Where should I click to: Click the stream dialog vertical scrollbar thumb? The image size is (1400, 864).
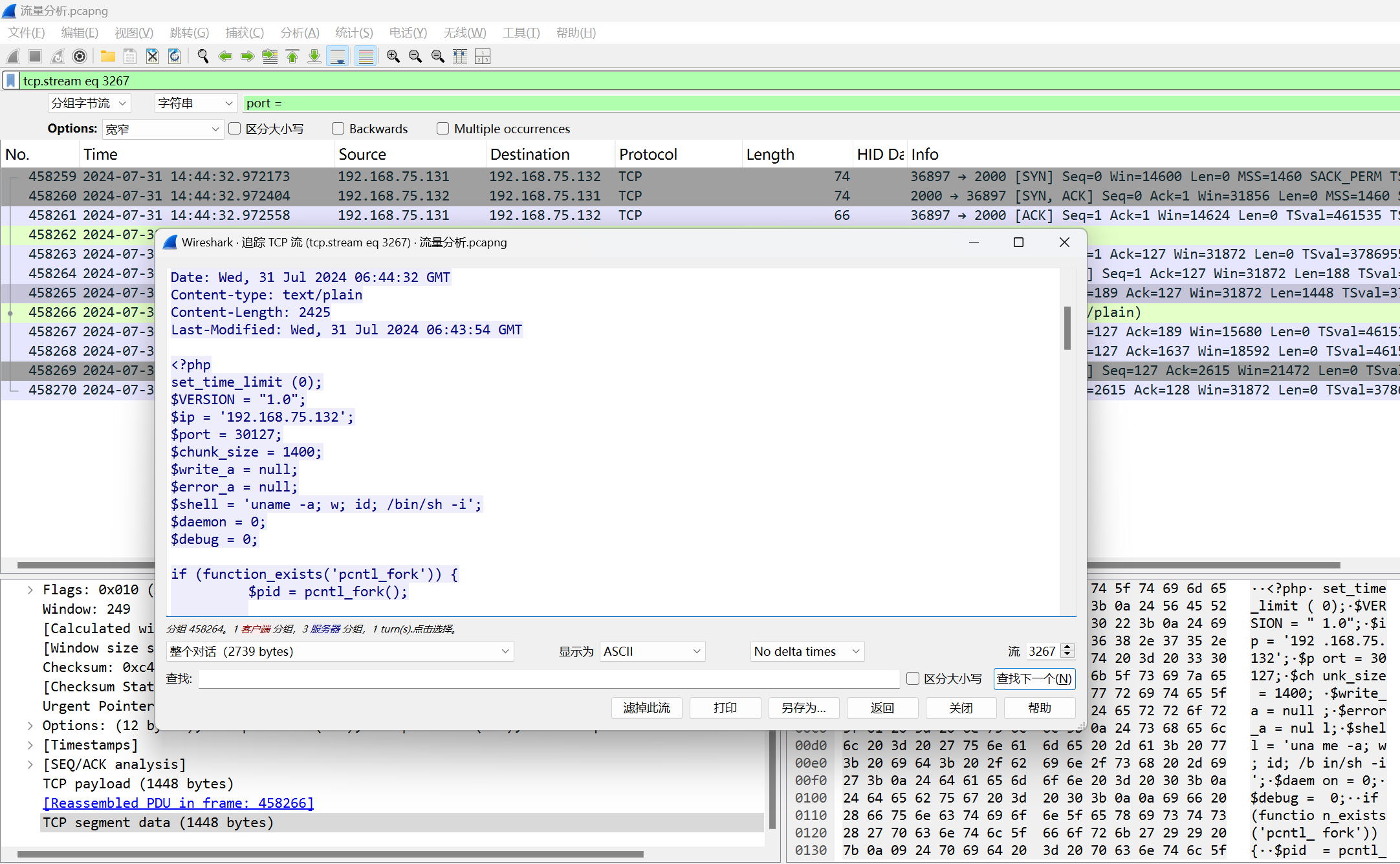(1067, 328)
